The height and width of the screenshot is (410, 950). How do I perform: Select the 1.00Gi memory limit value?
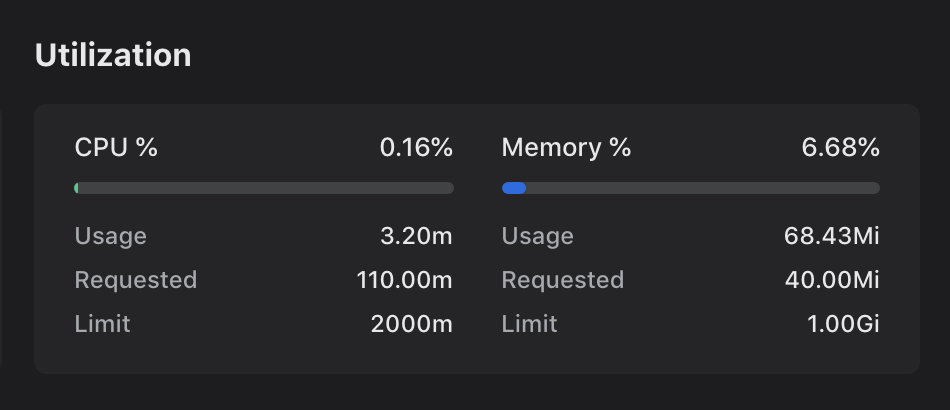(843, 324)
